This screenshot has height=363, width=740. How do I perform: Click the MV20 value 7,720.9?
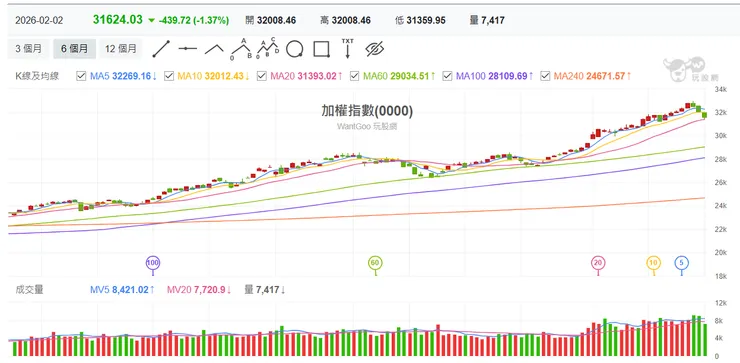coord(209,290)
